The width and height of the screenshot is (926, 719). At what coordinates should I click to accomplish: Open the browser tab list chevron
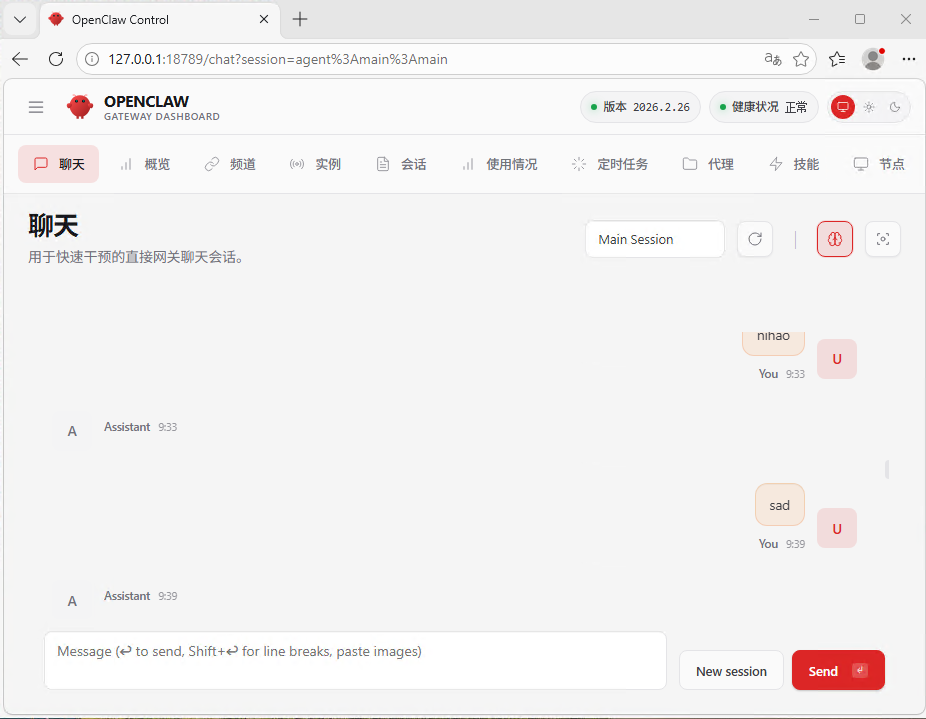[x=19, y=19]
